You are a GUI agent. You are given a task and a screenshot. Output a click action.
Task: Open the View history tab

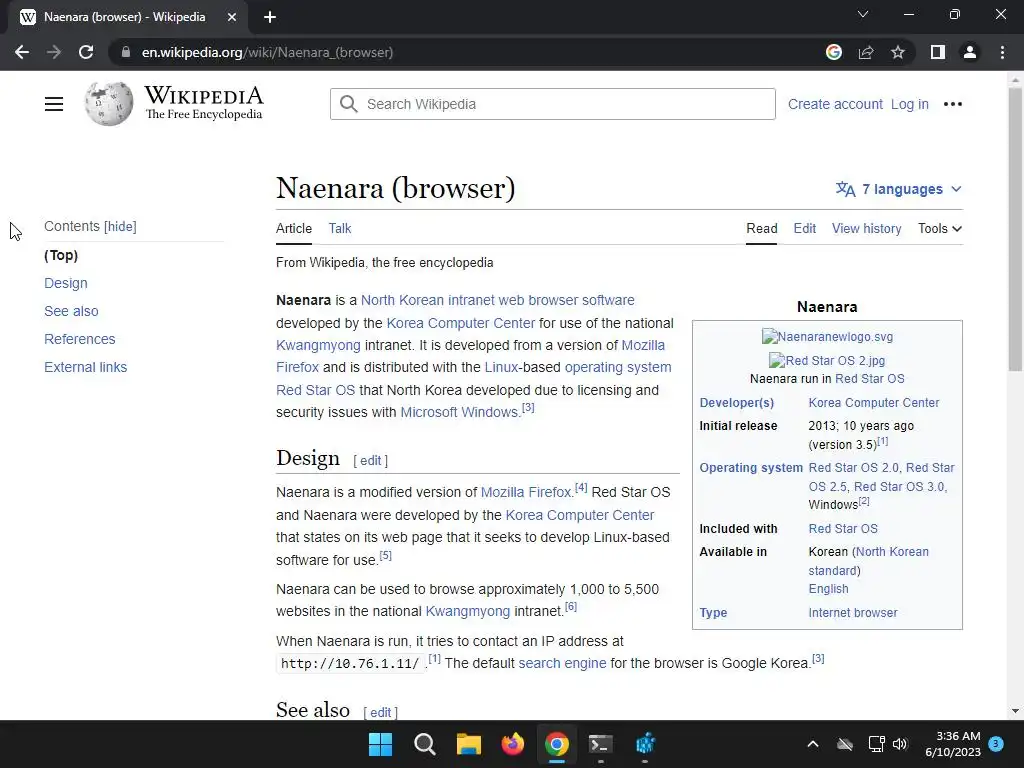pos(866,229)
